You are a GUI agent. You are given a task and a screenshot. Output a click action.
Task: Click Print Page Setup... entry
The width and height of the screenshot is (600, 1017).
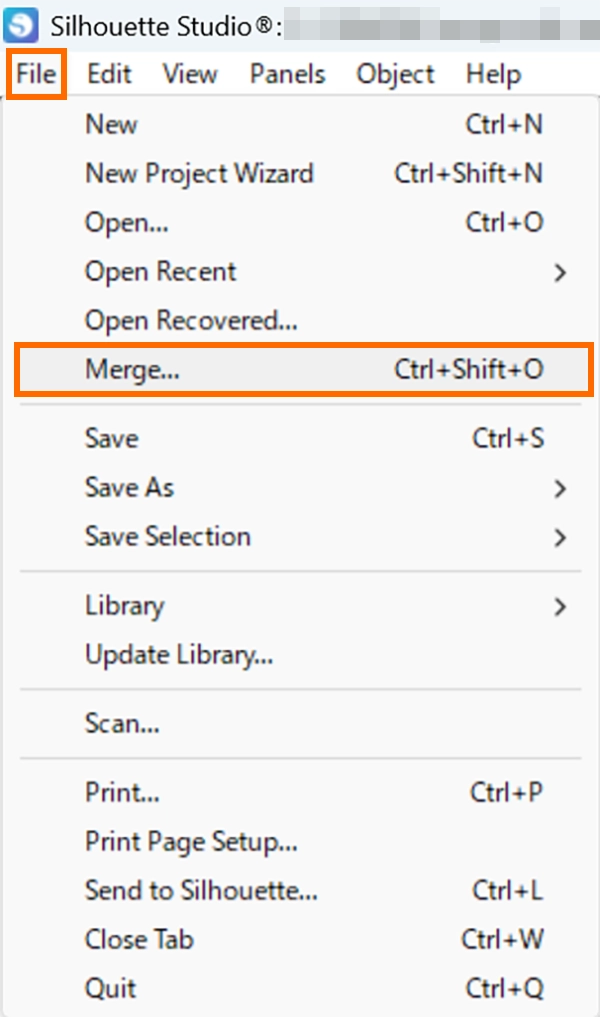tap(191, 842)
